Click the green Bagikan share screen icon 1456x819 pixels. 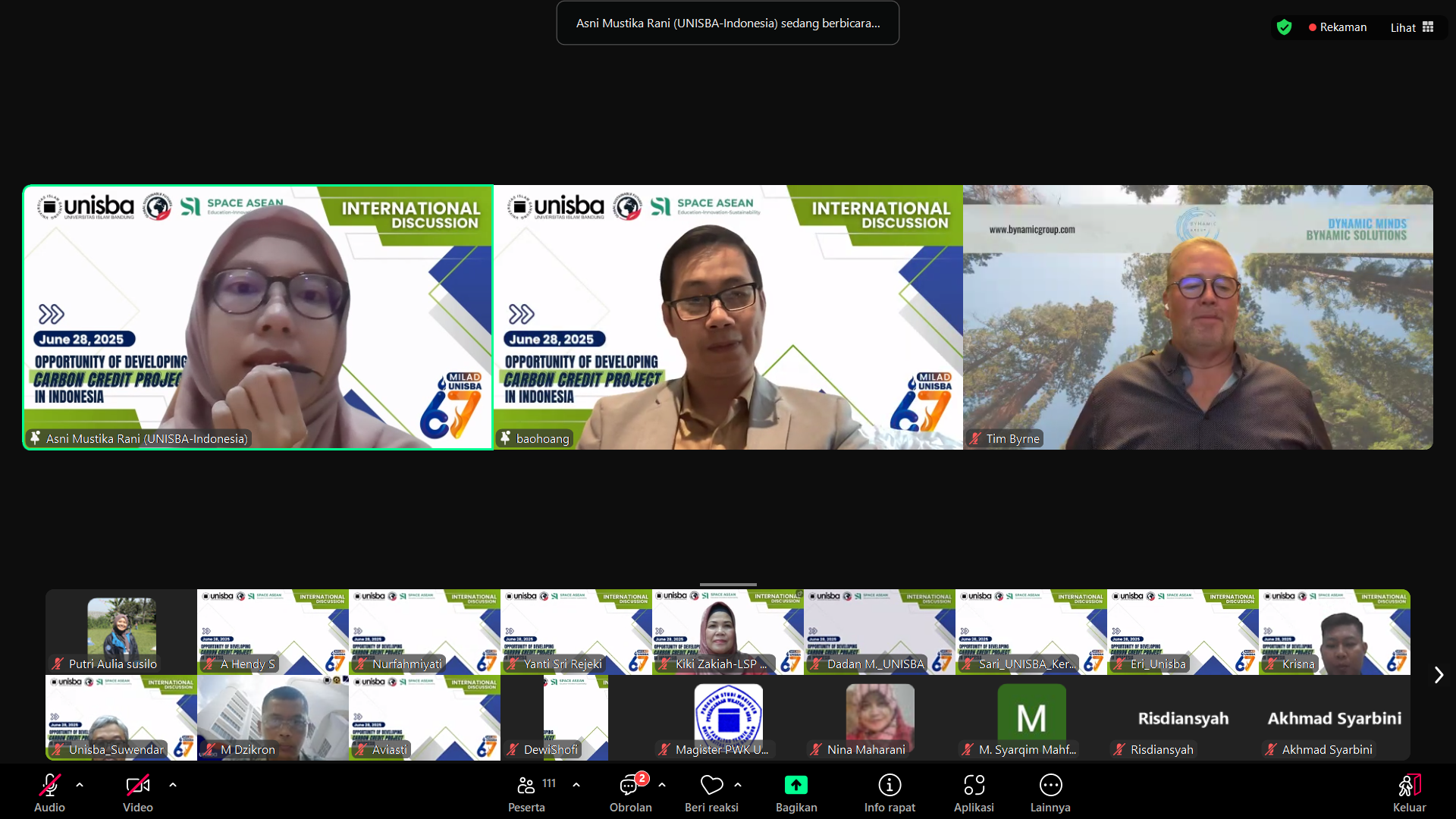click(x=795, y=786)
